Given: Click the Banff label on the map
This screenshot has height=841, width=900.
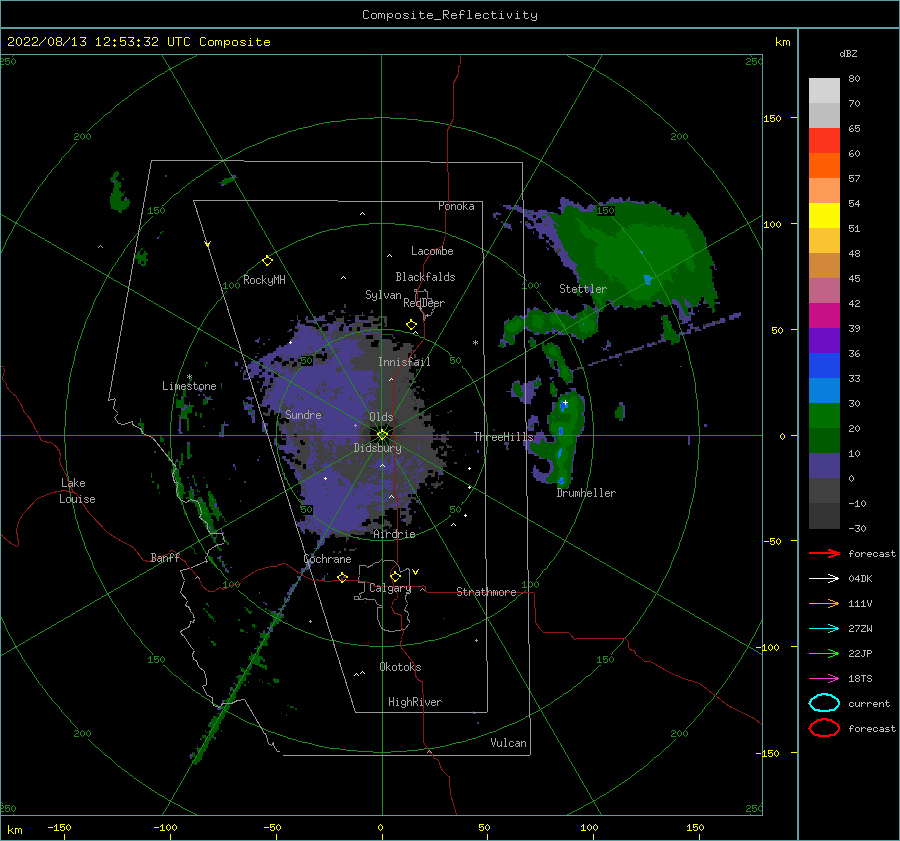Looking at the screenshot, I should pos(165,557).
